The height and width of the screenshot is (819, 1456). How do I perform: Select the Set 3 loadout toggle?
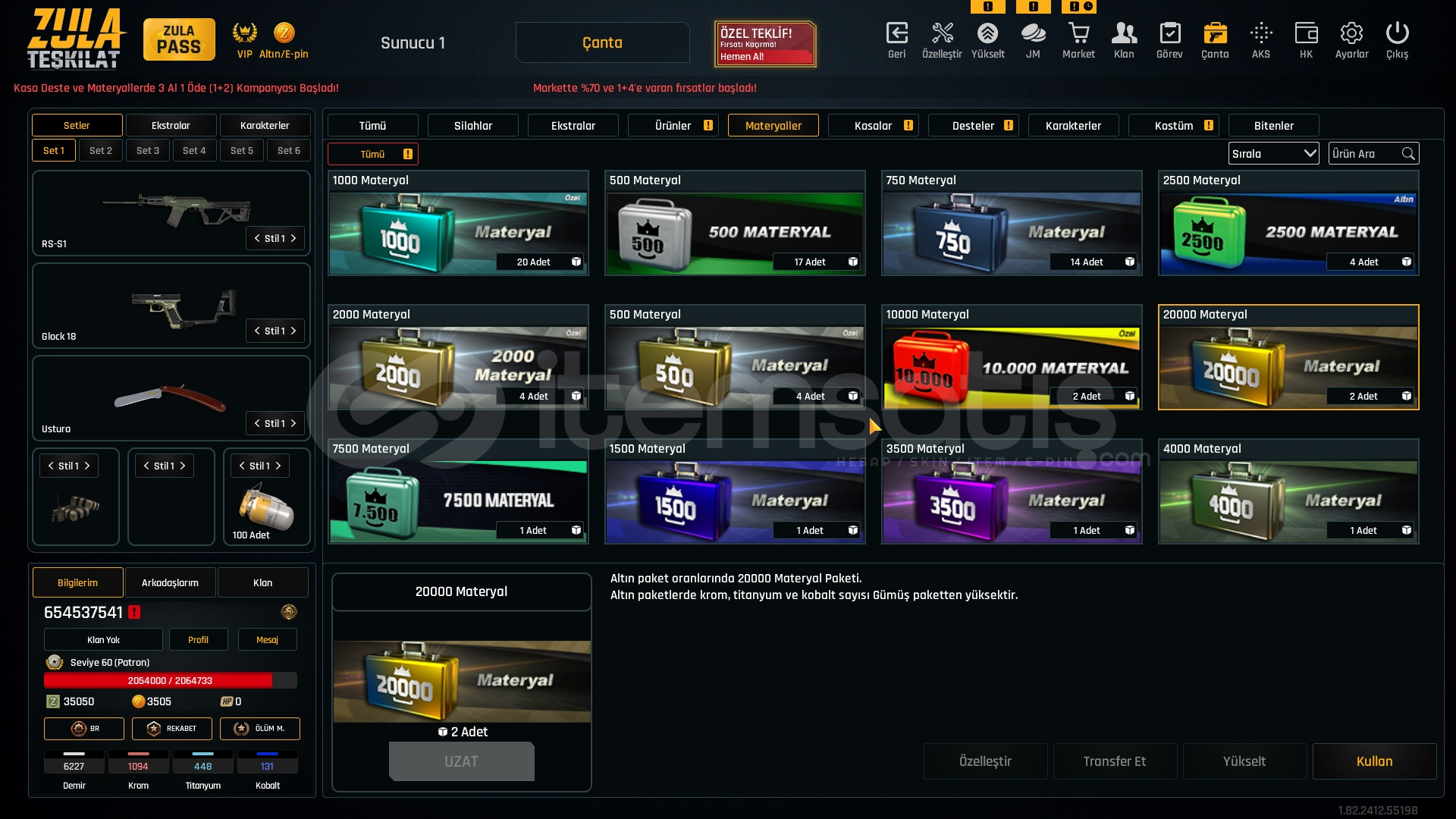(x=148, y=150)
